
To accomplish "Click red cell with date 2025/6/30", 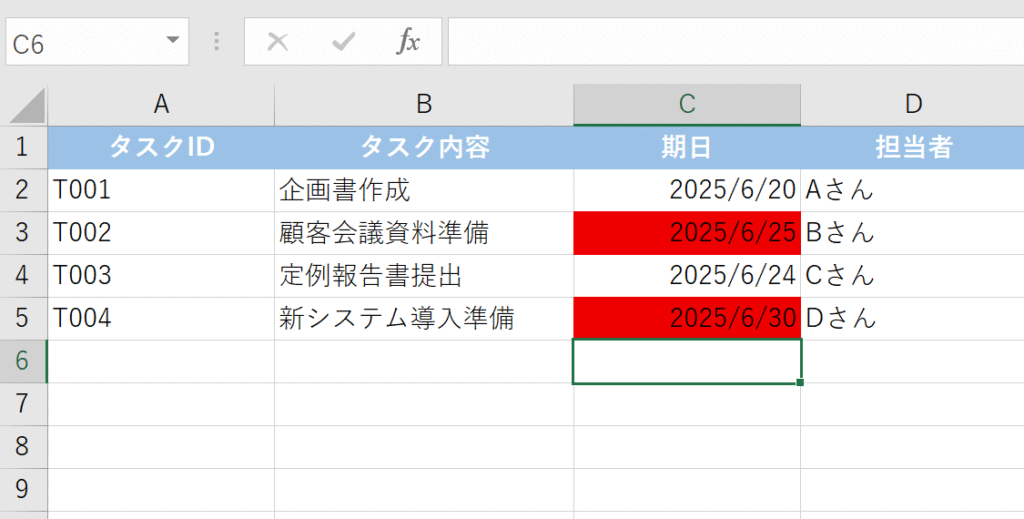I will (687, 319).
